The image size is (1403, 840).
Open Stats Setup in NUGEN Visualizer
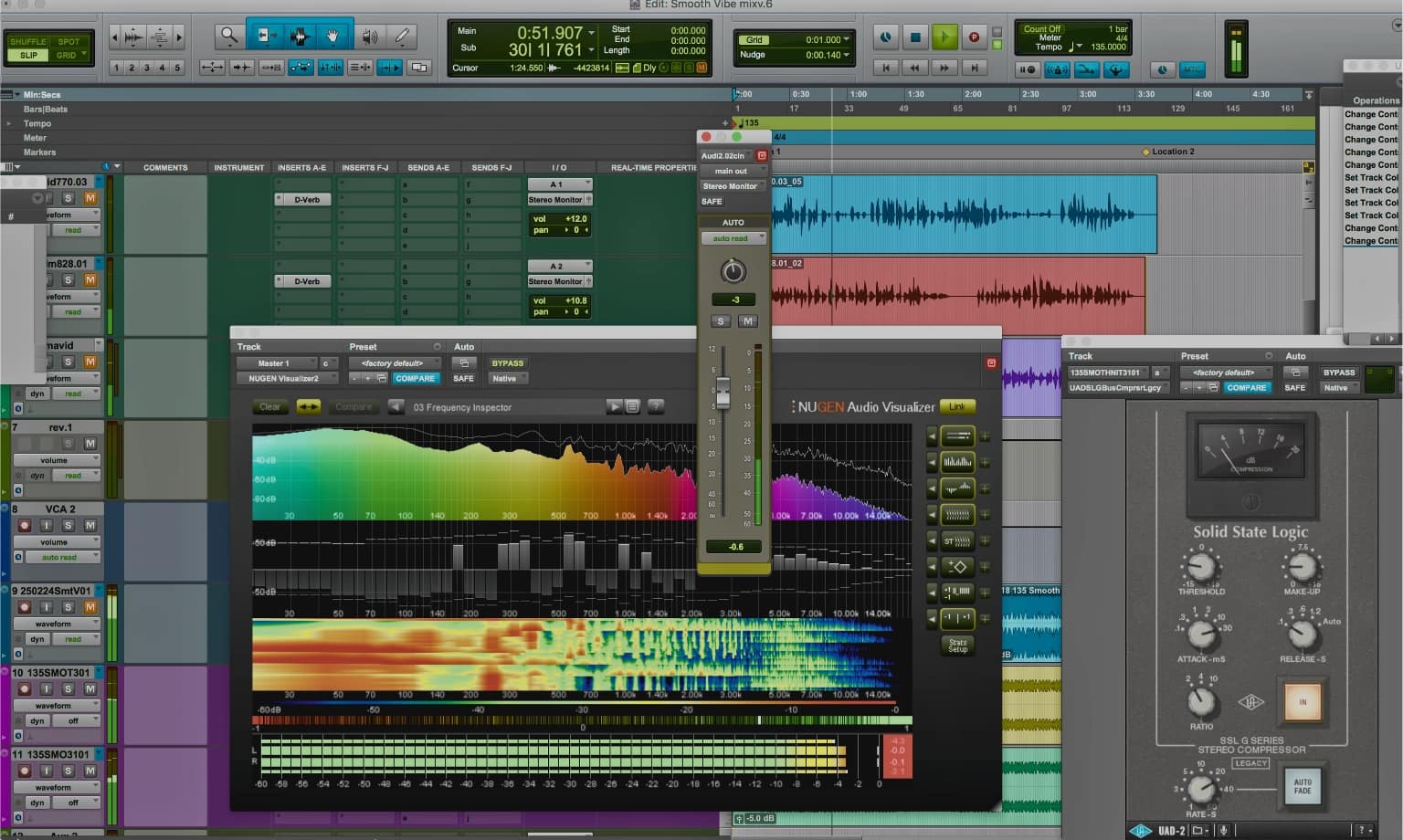coord(957,644)
